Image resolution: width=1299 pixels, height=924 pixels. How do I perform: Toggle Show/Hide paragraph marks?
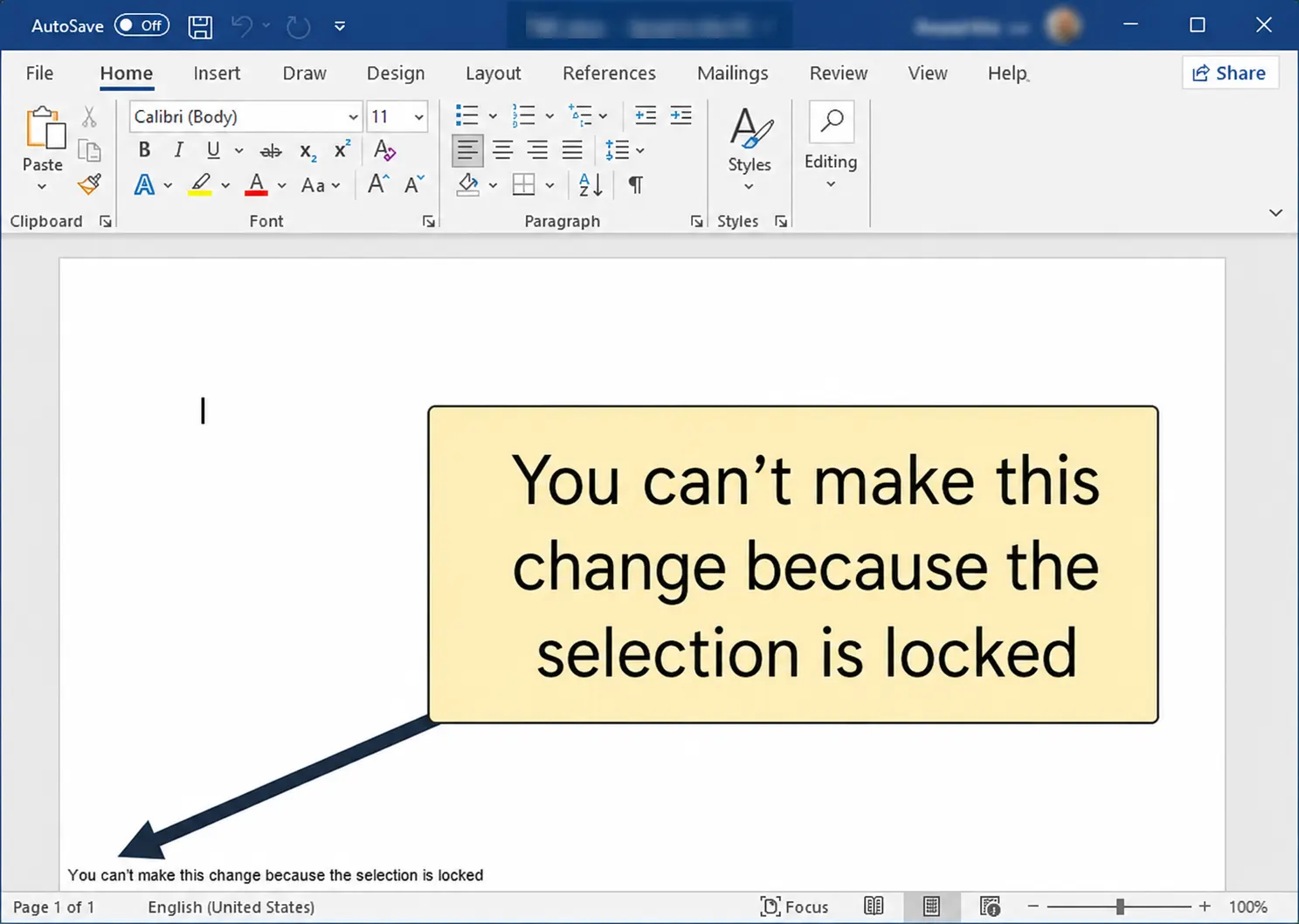[x=636, y=185]
